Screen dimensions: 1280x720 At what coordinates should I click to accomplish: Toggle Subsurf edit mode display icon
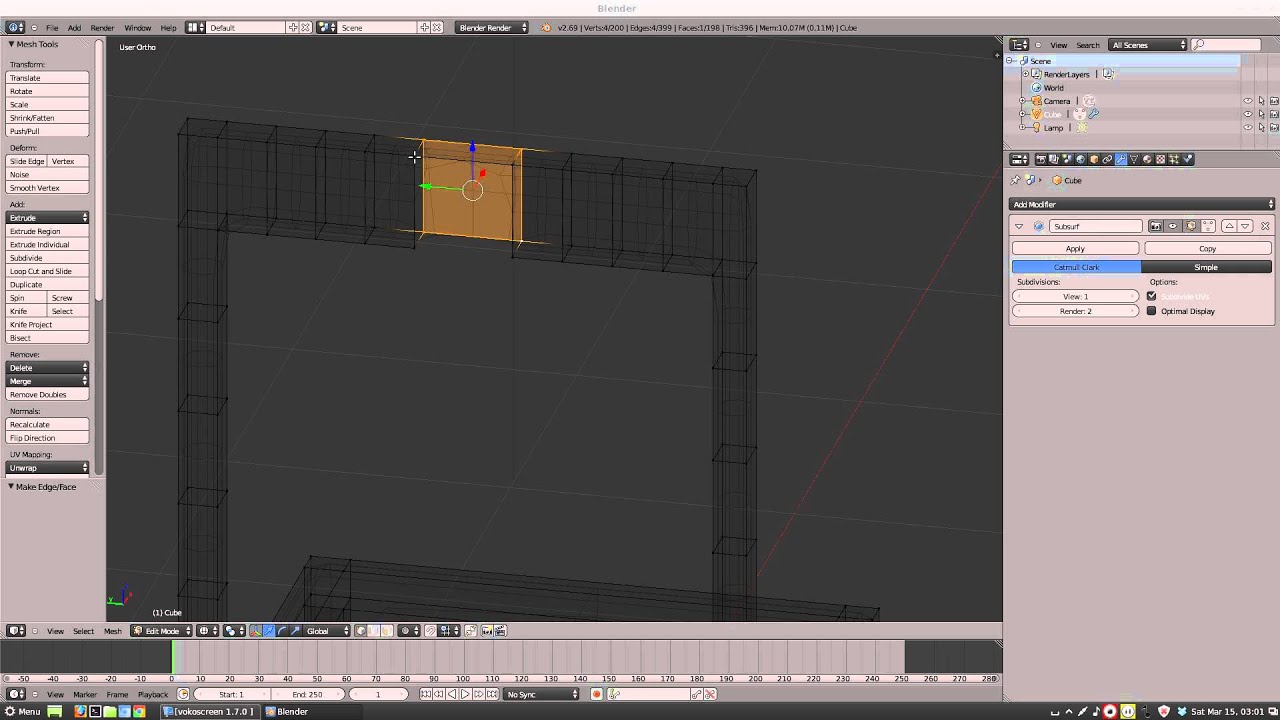pyautogui.click(x=1191, y=226)
